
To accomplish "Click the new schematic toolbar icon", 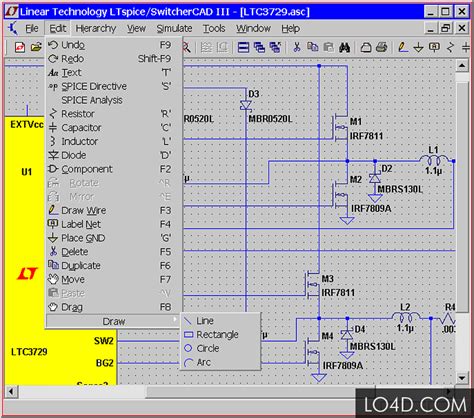I will tap(20, 47).
